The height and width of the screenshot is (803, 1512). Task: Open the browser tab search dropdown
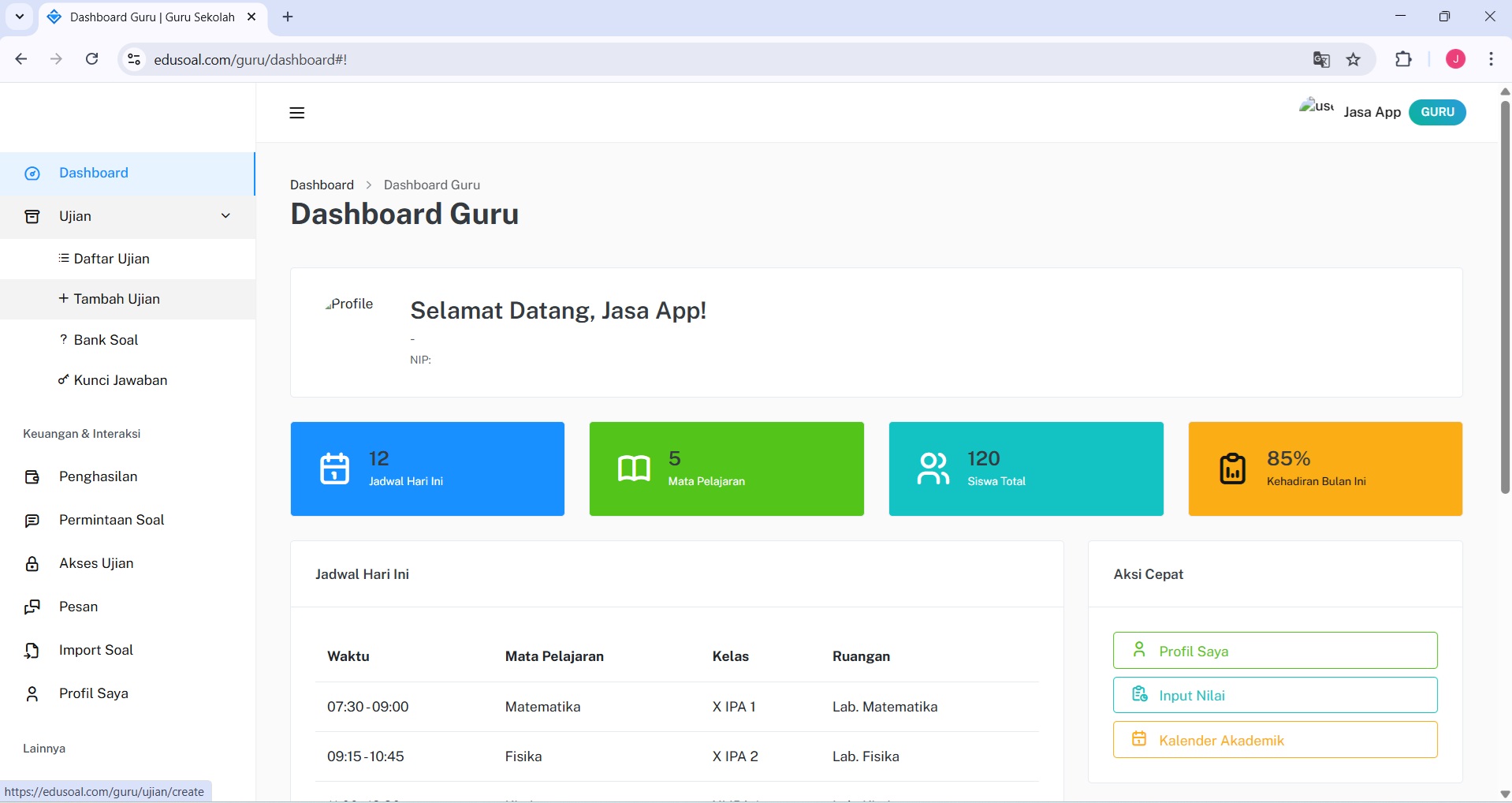[x=19, y=17]
